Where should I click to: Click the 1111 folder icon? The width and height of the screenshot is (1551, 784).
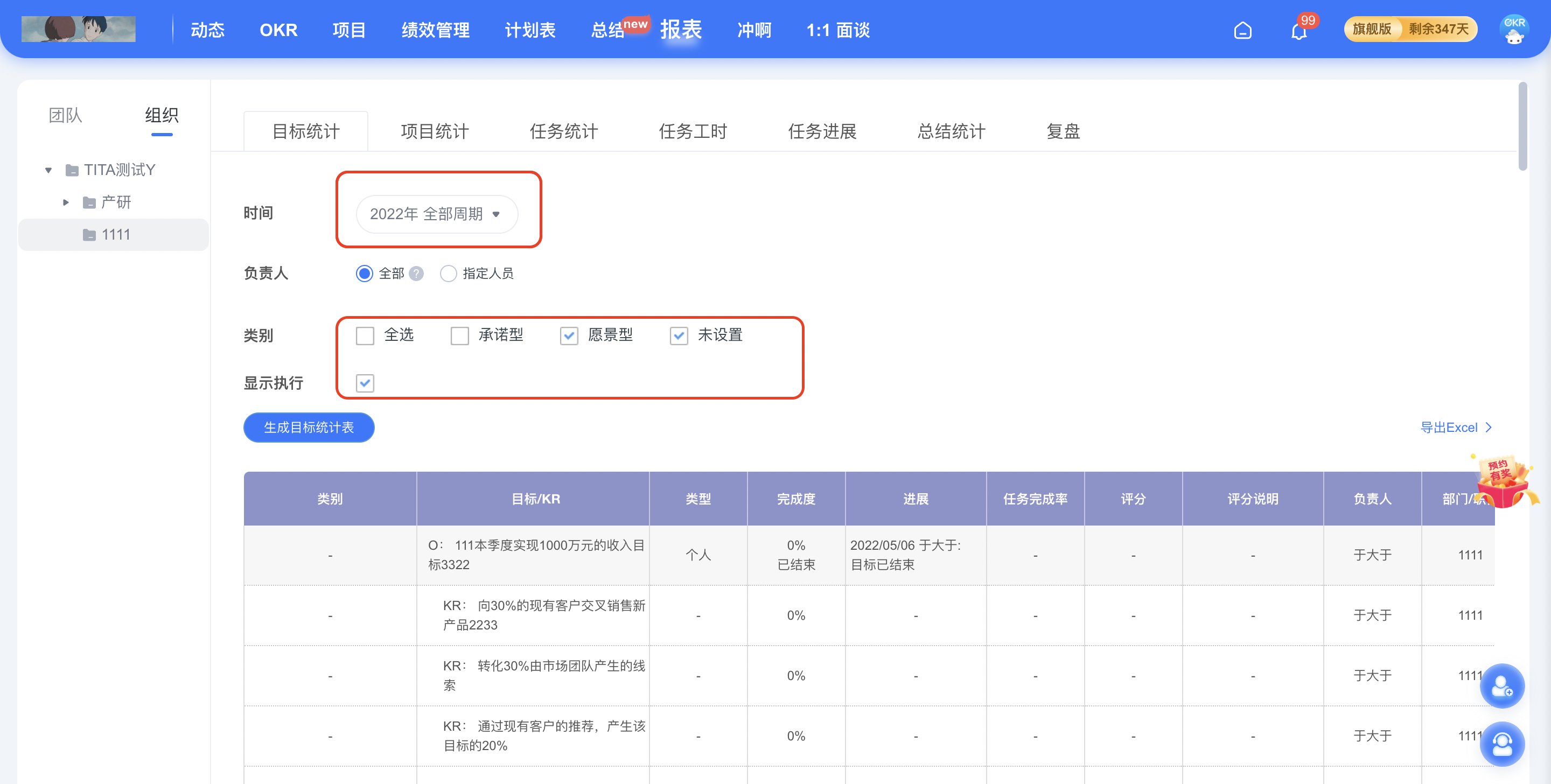coord(89,235)
